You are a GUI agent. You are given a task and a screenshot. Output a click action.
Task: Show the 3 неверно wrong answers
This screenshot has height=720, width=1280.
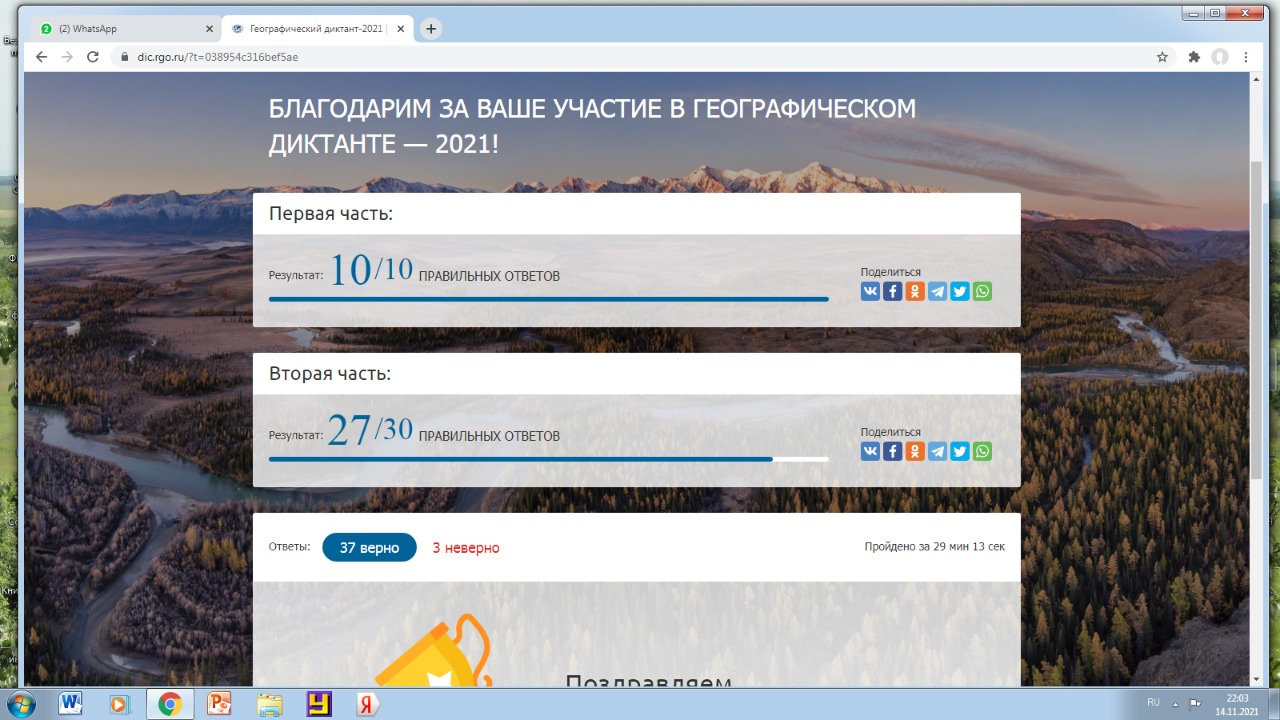point(466,548)
